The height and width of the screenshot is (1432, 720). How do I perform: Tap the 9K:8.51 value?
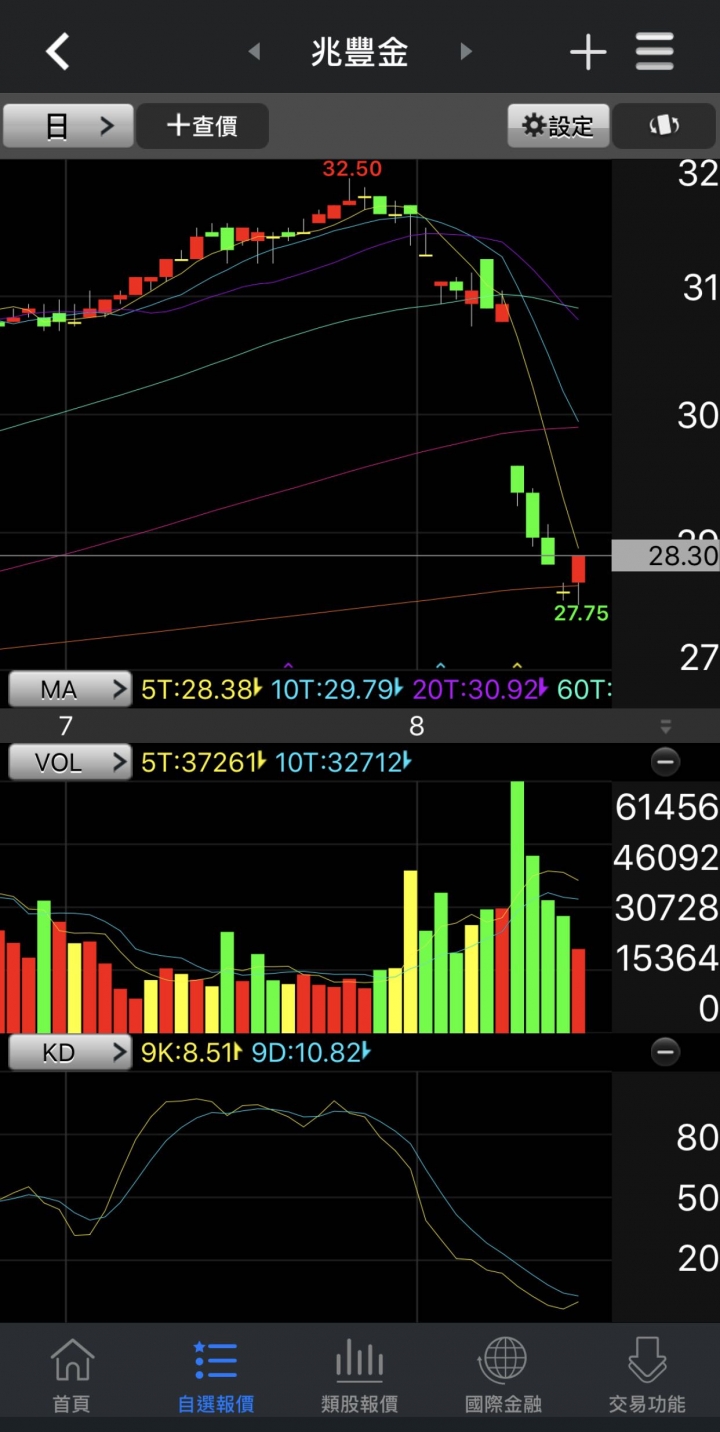pyautogui.click(x=192, y=1052)
